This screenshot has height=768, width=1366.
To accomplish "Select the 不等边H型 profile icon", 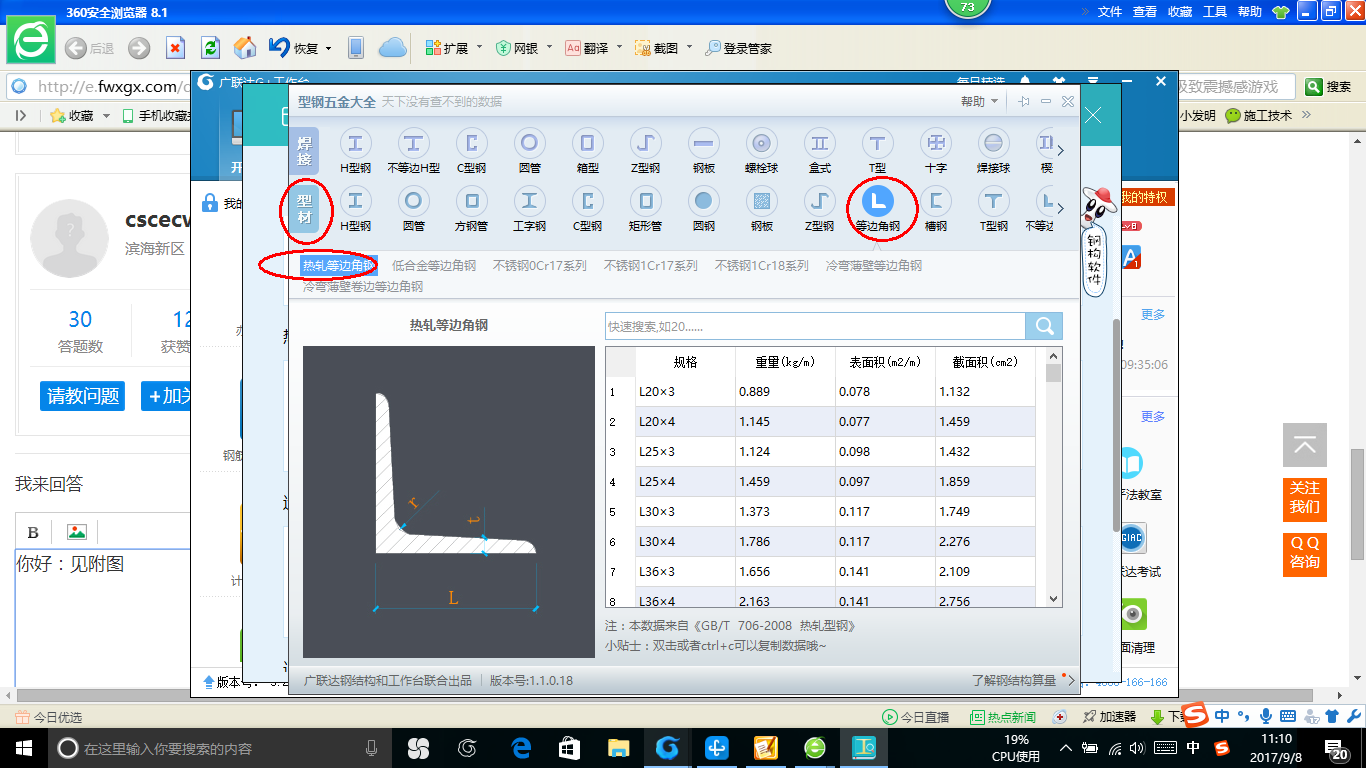I will 414,143.
